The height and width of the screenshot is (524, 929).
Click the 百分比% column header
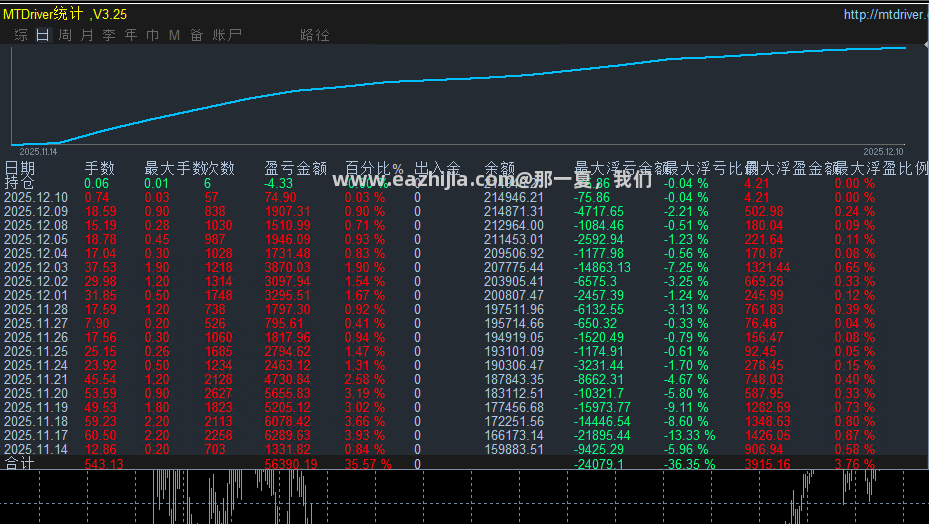[374, 168]
